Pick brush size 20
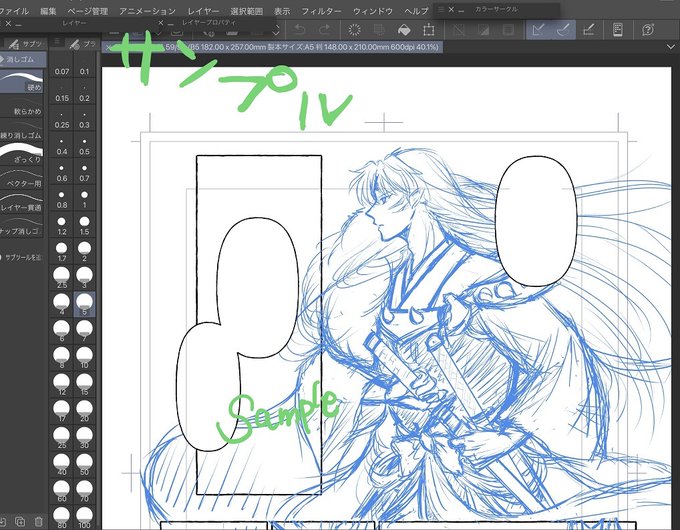Screen dimensions: 680x530 coord(85,411)
